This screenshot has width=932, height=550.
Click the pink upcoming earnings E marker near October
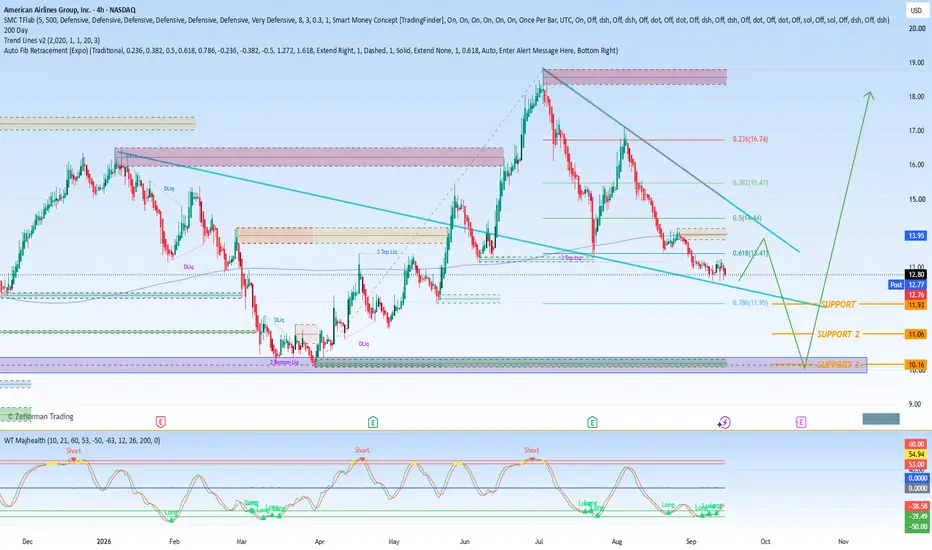tap(801, 422)
